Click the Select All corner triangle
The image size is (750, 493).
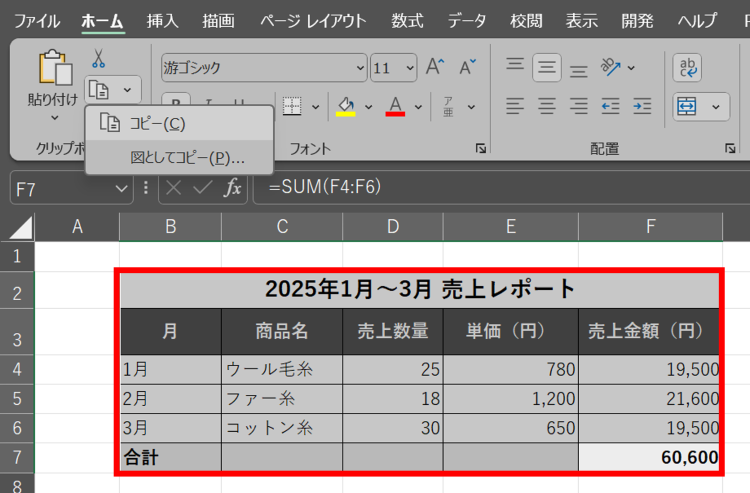pyautogui.click(x=22, y=227)
